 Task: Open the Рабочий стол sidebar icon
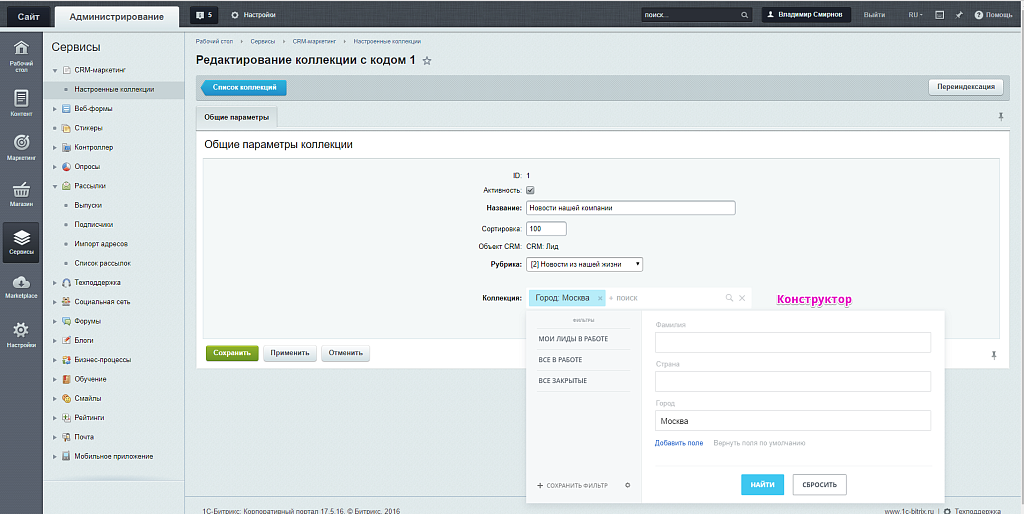coord(21,55)
